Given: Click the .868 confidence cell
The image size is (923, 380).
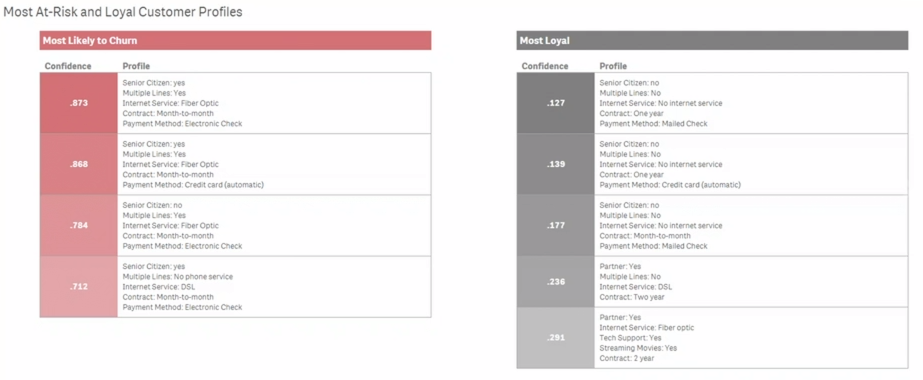Looking at the screenshot, I should tap(79, 164).
